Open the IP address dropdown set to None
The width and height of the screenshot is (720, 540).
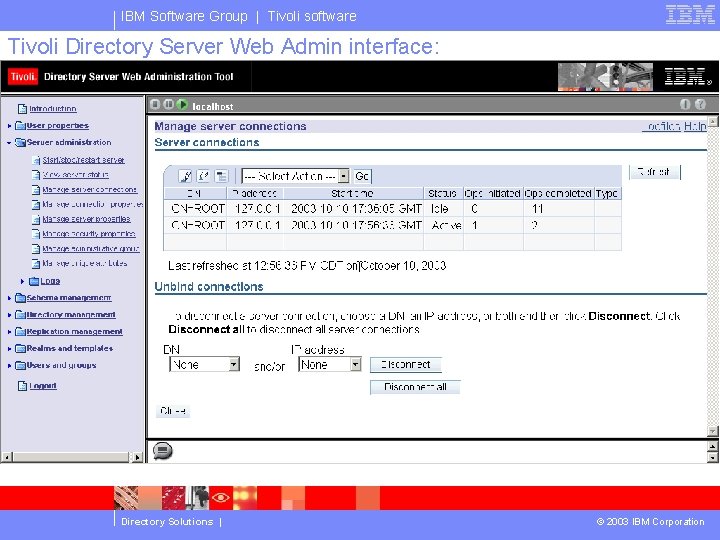pyautogui.click(x=330, y=365)
